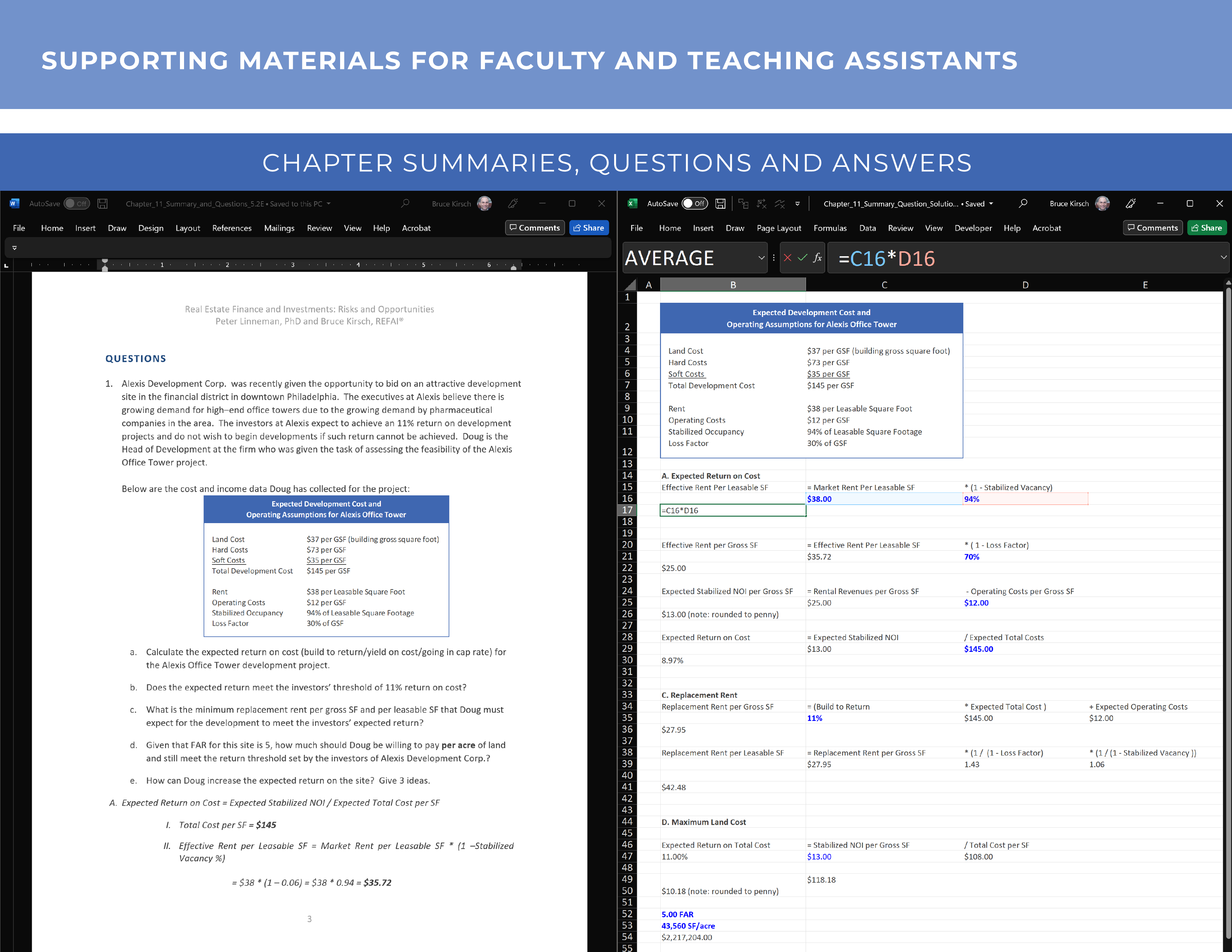Click coming-soon megaphone icon in Word
Screen dimensions: 1232x952
[513, 203]
